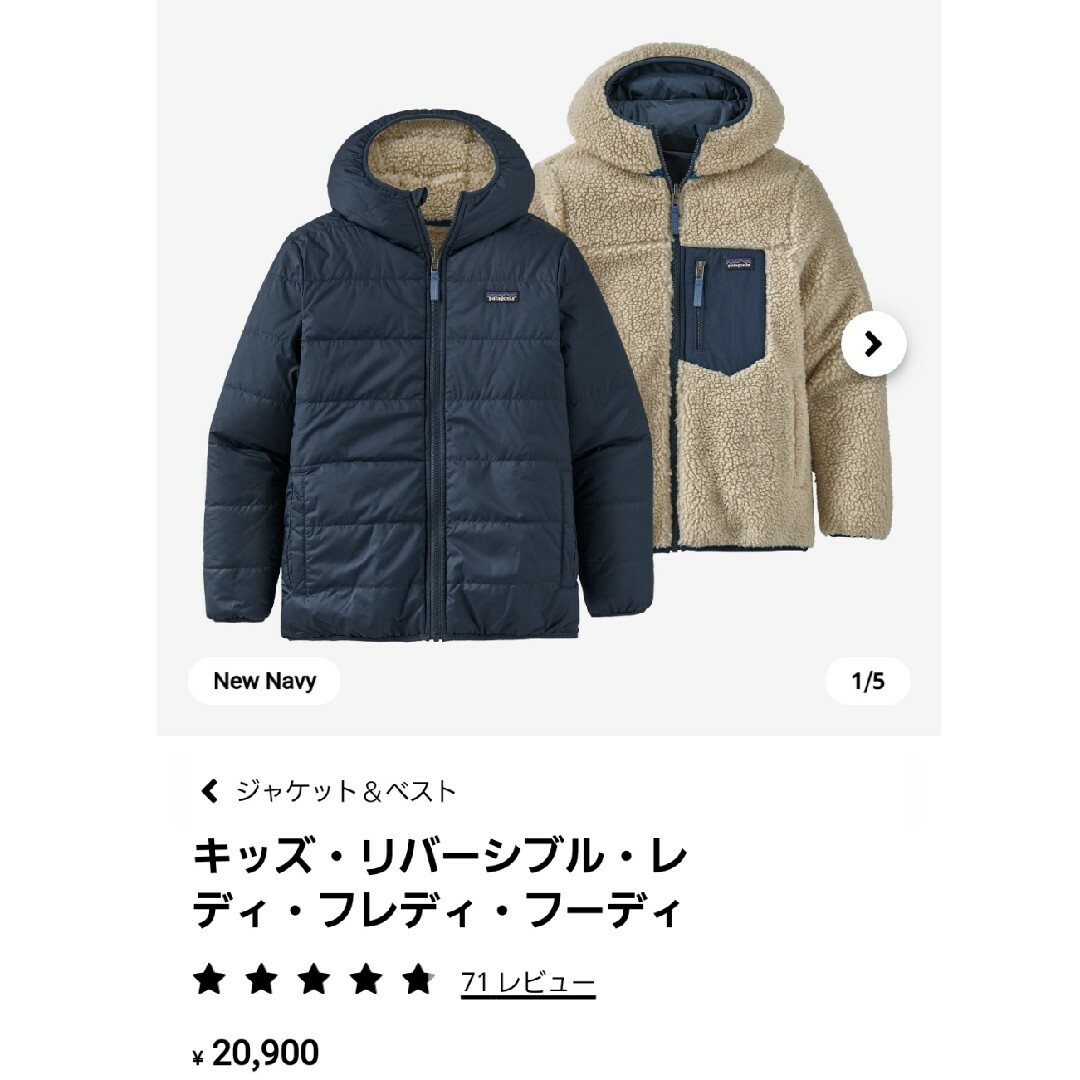Click the キッズ・リバーシブル product title
Screen dimensions: 1080x1080
click(x=439, y=884)
